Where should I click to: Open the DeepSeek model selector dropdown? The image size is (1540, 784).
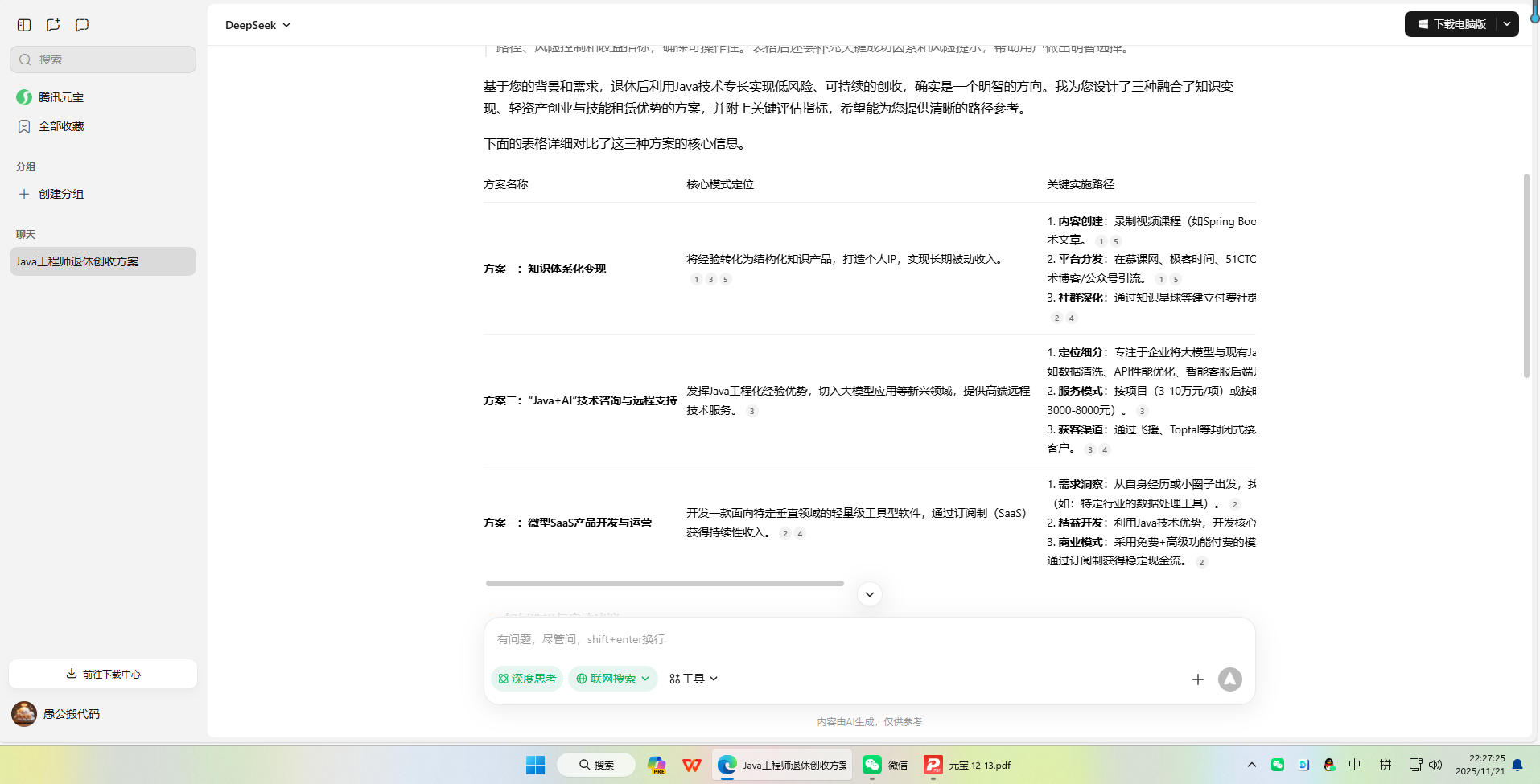(257, 25)
